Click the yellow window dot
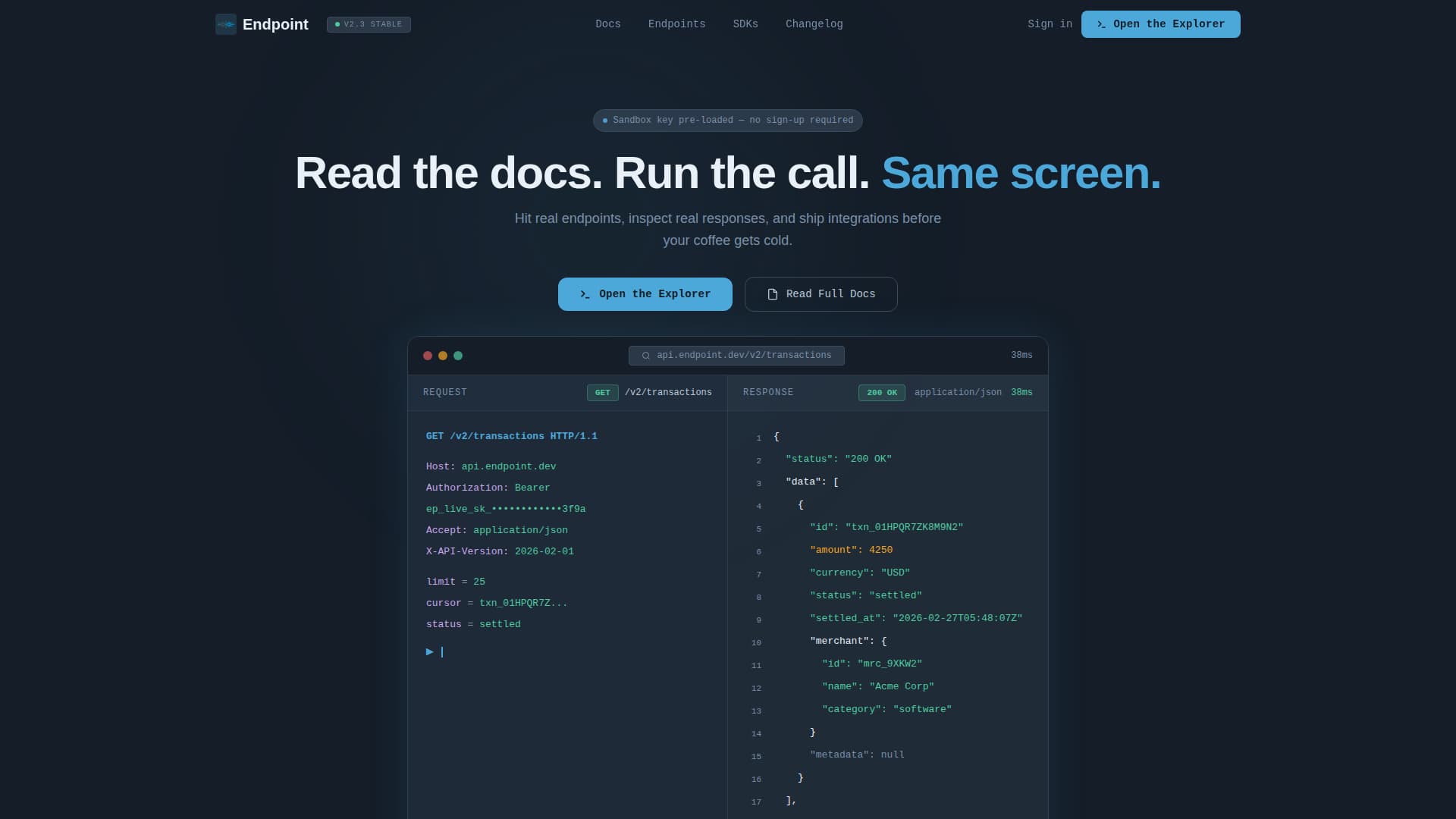 (x=443, y=356)
